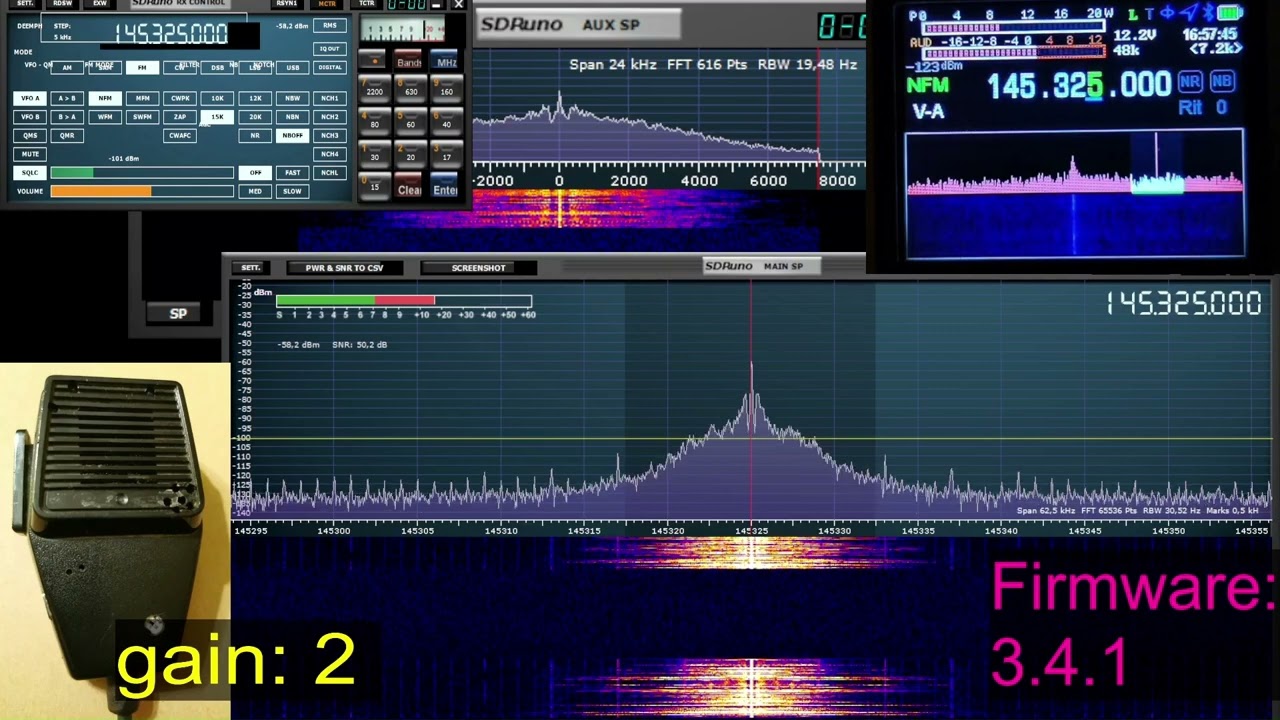This screenshot has height=720, width=1280.
Task: Select FM demodulation mode
Action: 142,67
